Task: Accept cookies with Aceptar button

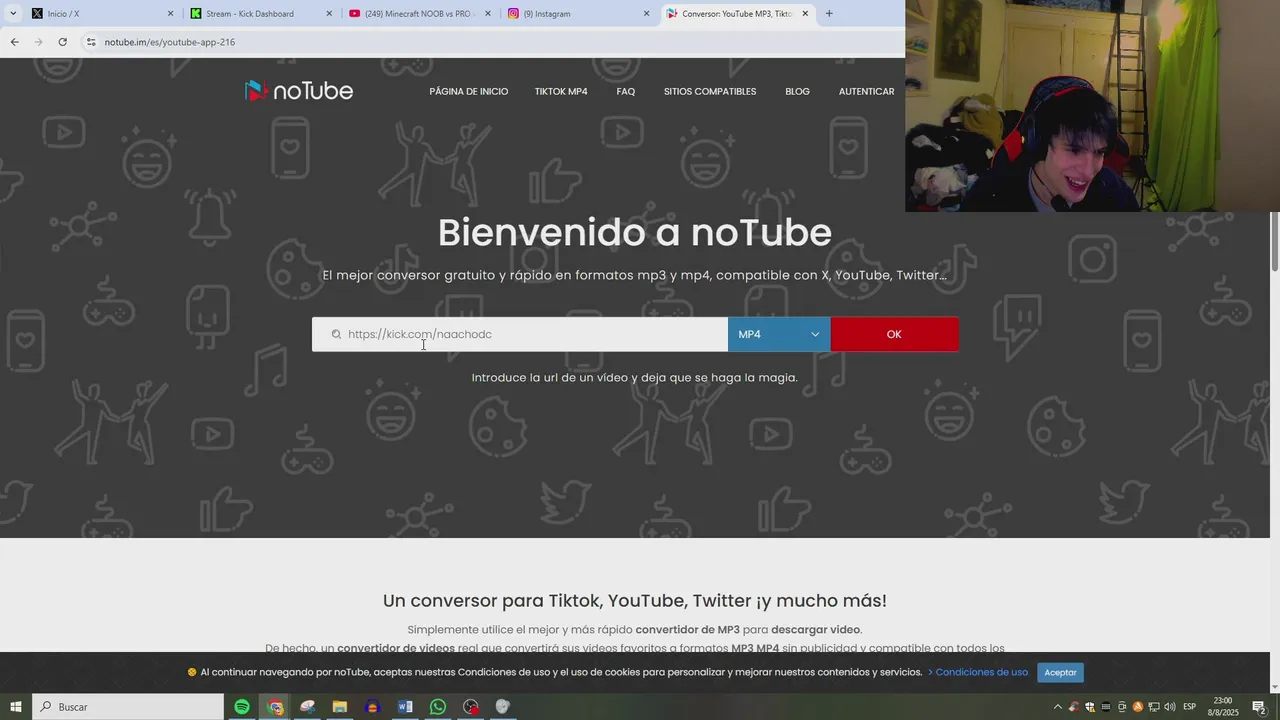Action: pos(1060,673)
